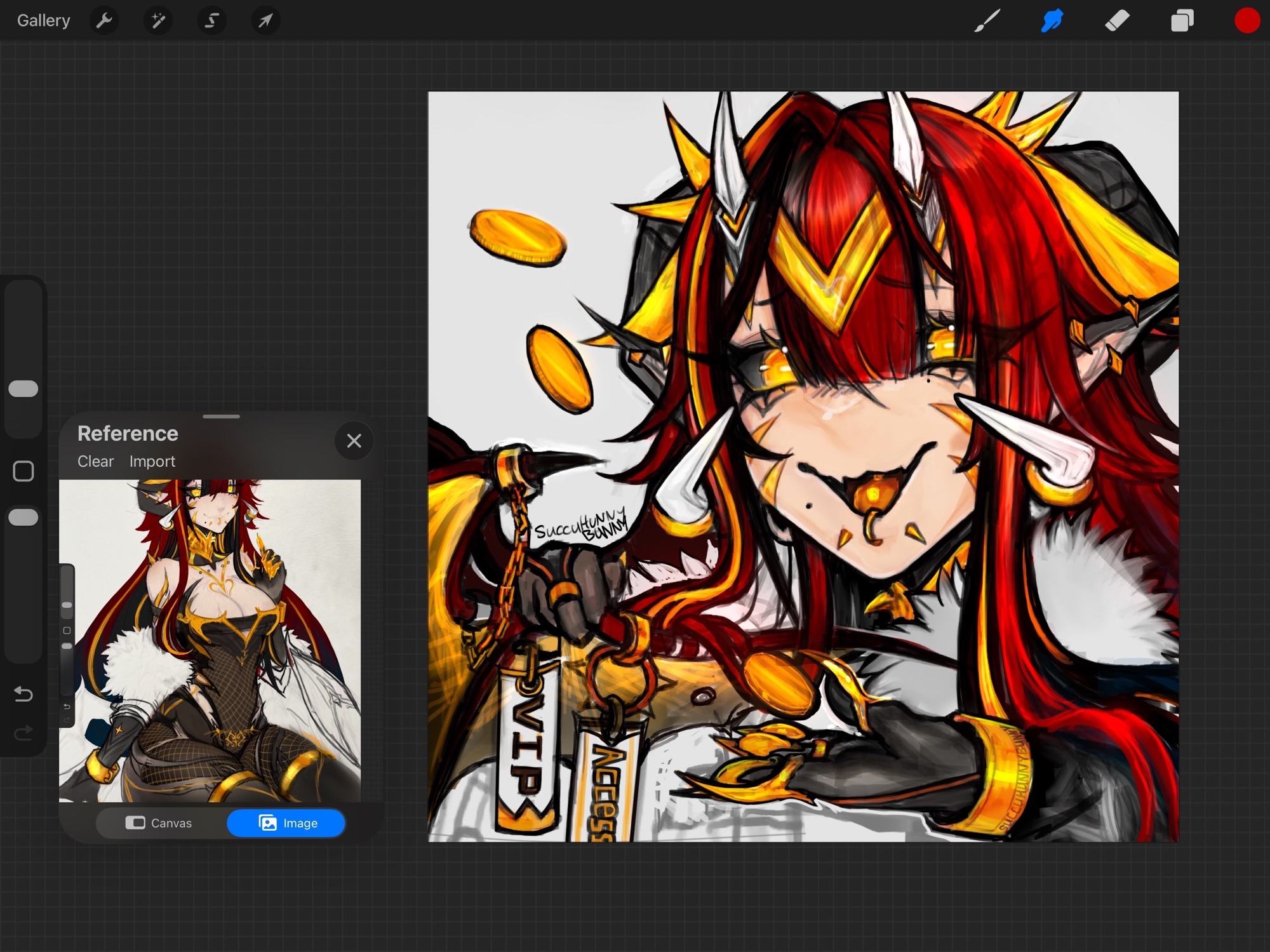The image size is (1270, 952).
Task: Tap the square Modify button on sidebar
Action: pos(23,471)
